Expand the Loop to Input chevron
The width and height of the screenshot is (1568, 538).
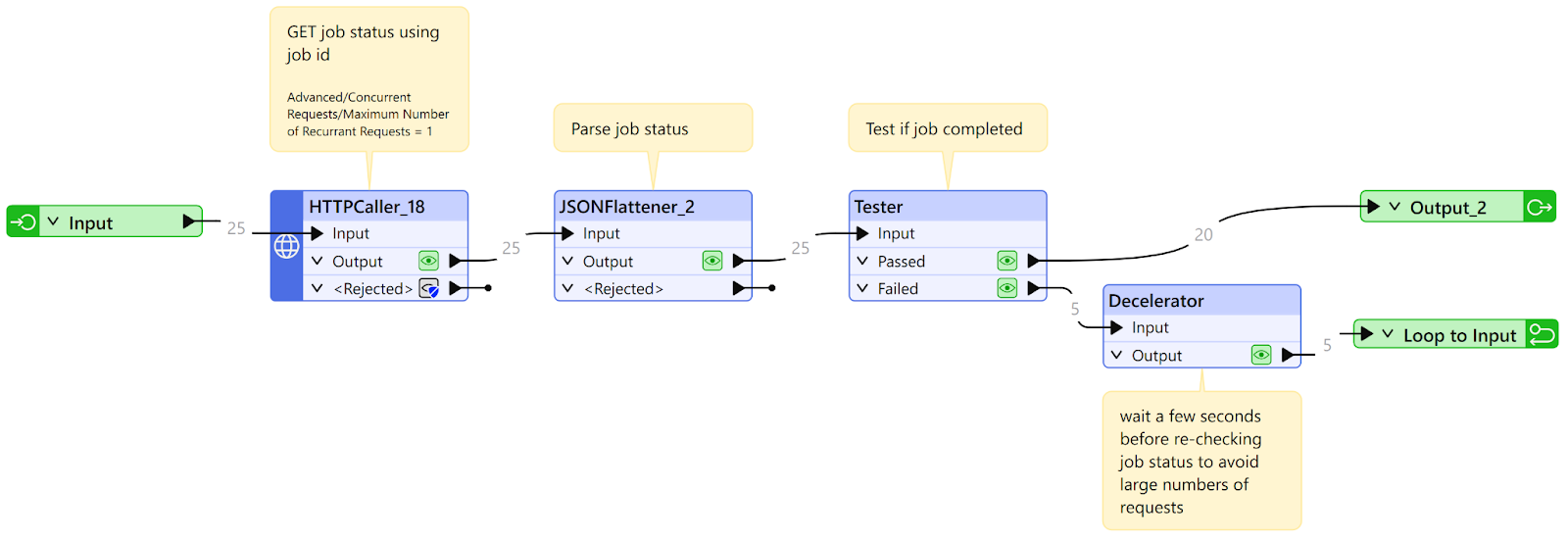pos(1388,334)
